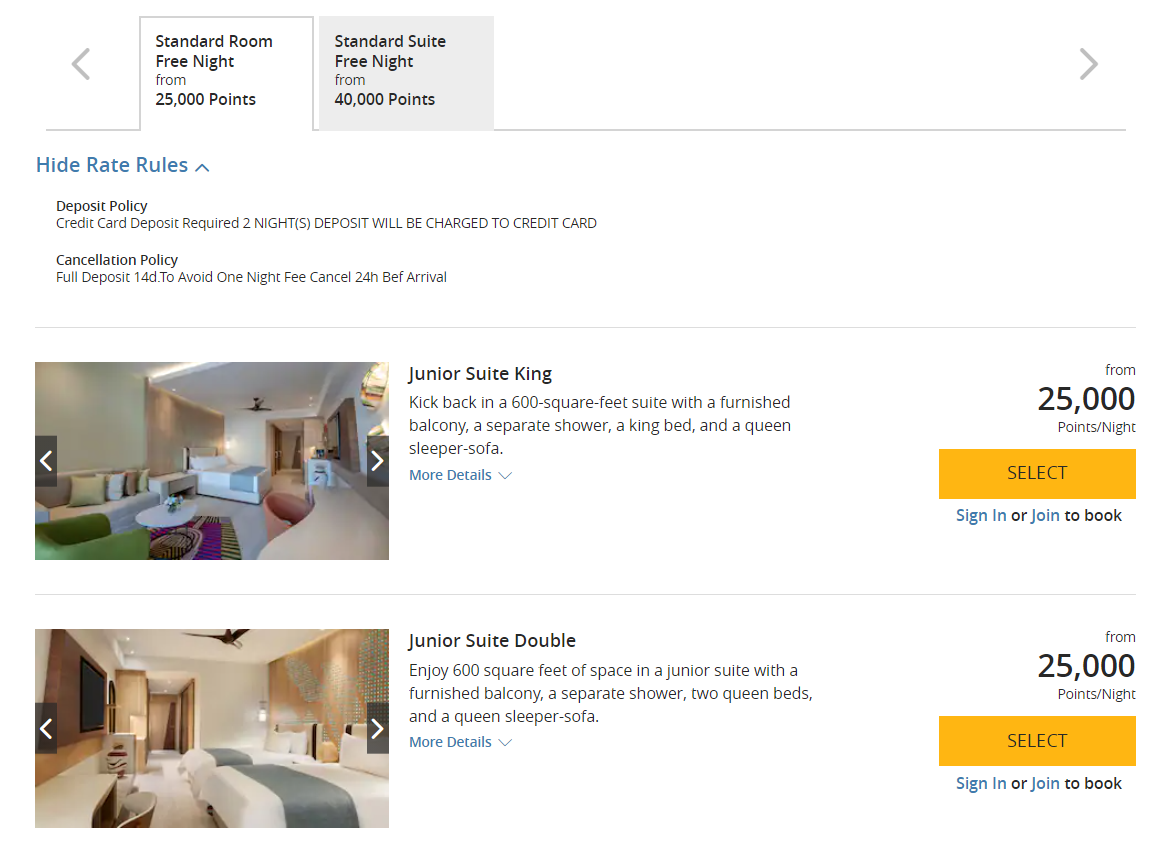Click the Junior Suite King room photo

coord(212,461)
